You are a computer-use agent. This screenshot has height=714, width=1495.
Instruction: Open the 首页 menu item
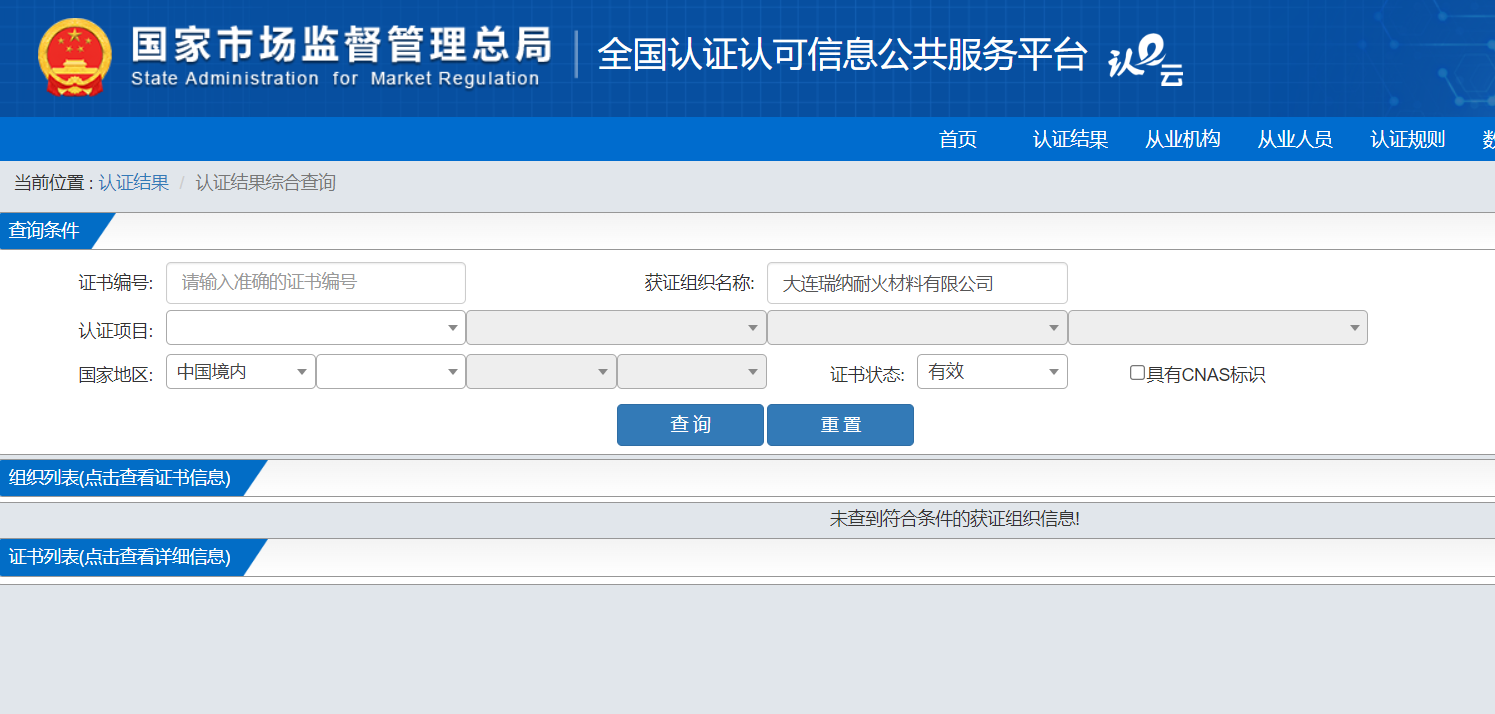point(958,139)
